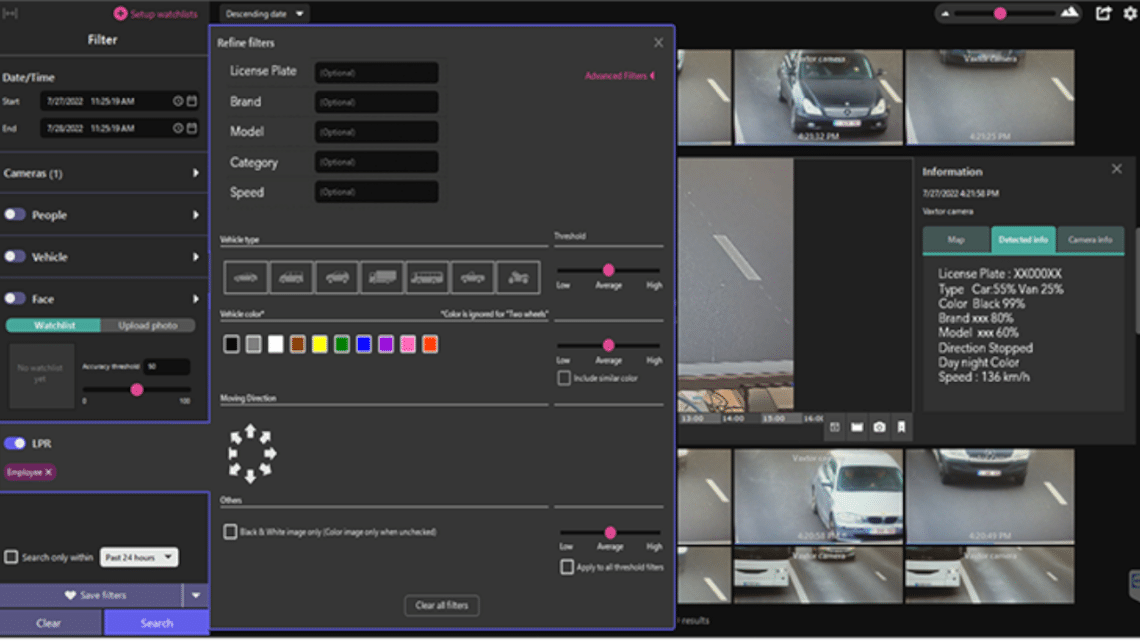Select the motorcycle vehicle type icon
The height and width of the screenshot is (641, 1140).
(x=516, y=277)
